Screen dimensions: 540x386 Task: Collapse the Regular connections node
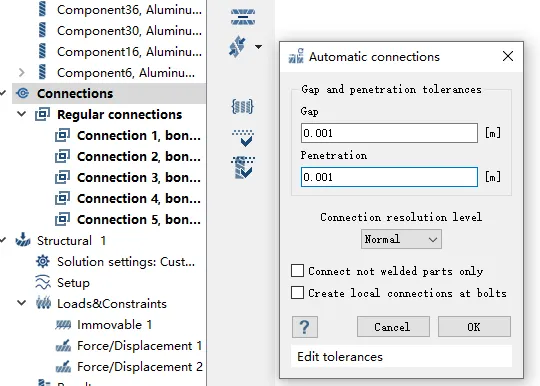click(21, 114)
